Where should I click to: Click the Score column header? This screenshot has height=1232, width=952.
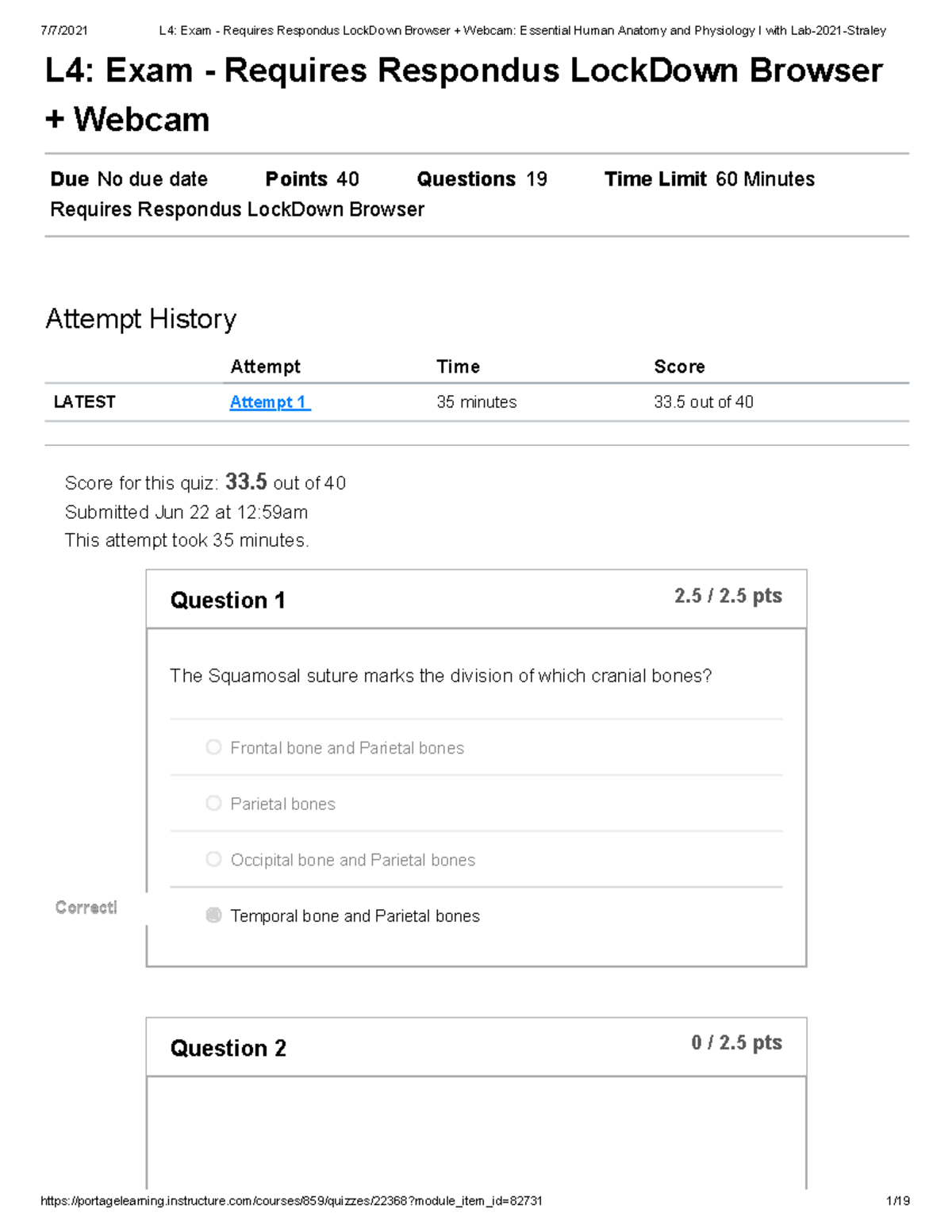click(x=679, y=367)
